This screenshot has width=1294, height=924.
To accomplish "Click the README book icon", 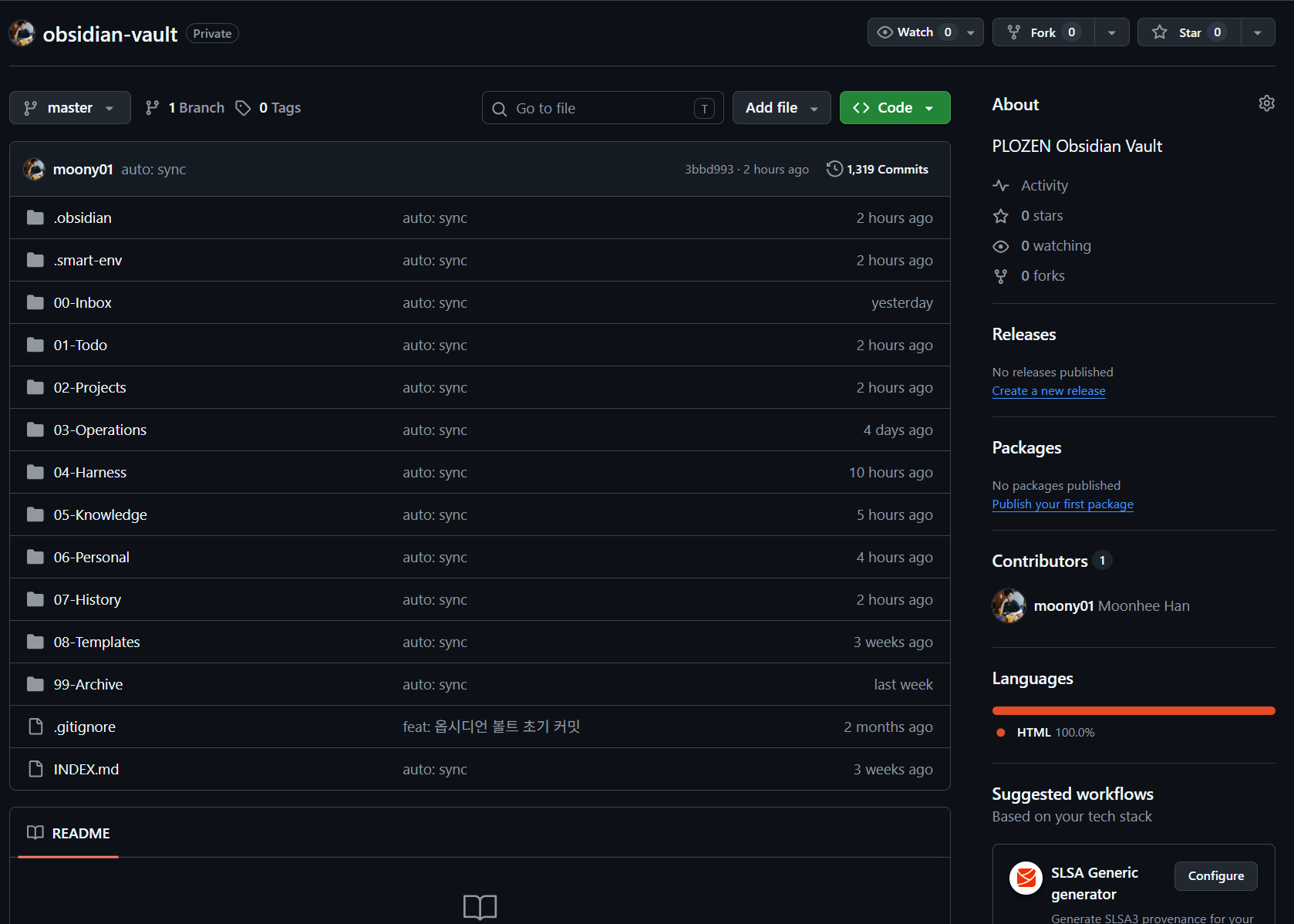I will pos(35,833).
